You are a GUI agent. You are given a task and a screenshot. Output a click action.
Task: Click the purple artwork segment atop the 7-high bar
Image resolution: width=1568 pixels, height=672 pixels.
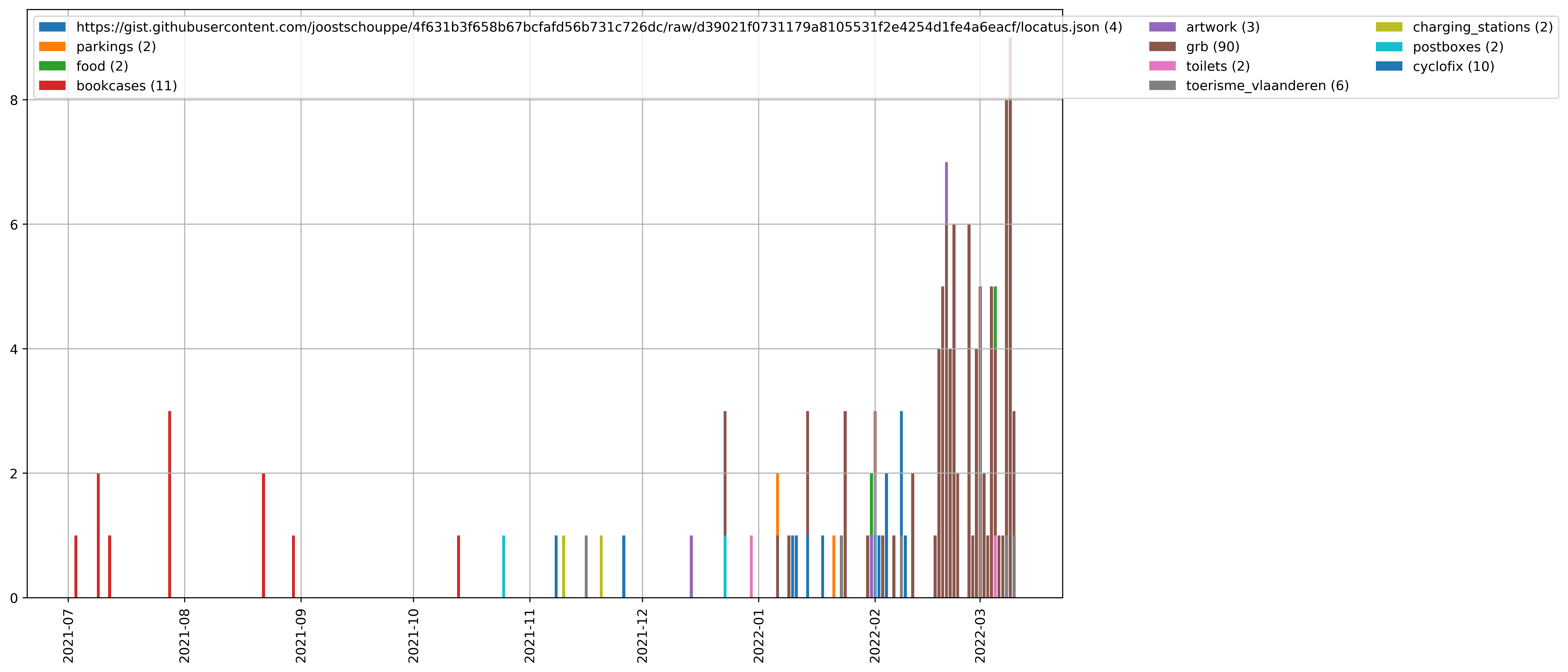coord(946,193)
